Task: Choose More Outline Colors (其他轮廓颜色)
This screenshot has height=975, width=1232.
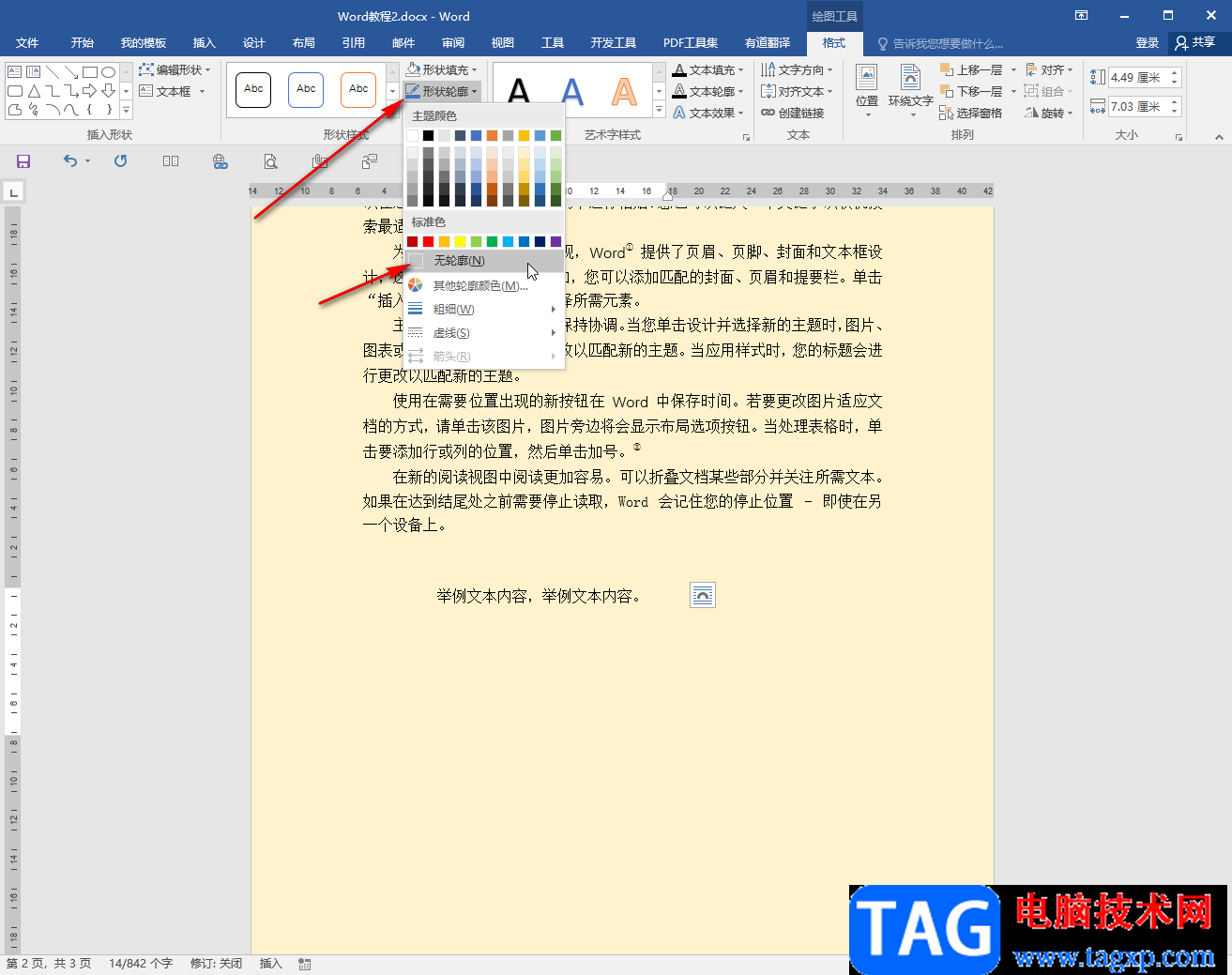Action: (x=484, y=285)
